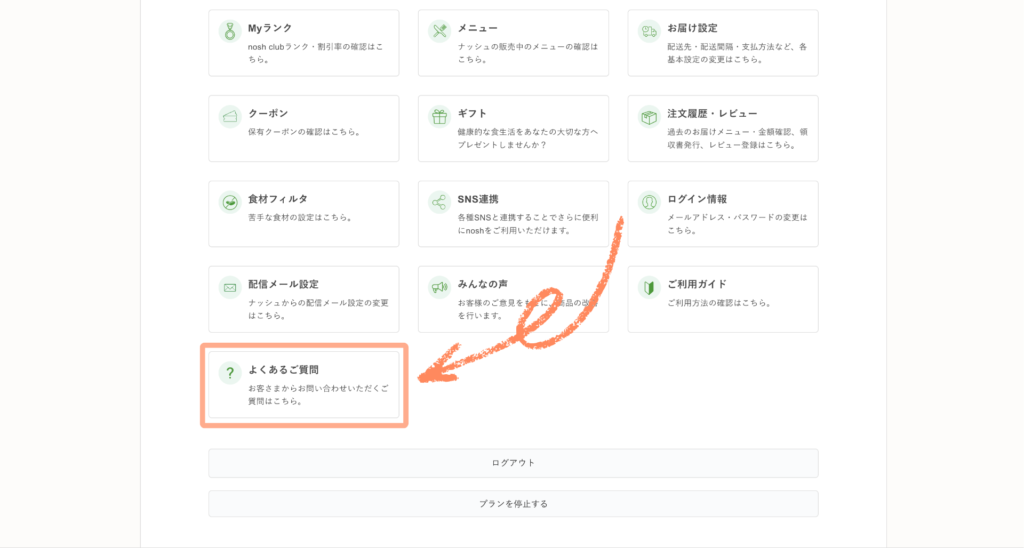Viewport: 1024px width, 548px height.
Task: Click the beginner mark icon for ご利用ガイド
Action: [x=649, y=288]
